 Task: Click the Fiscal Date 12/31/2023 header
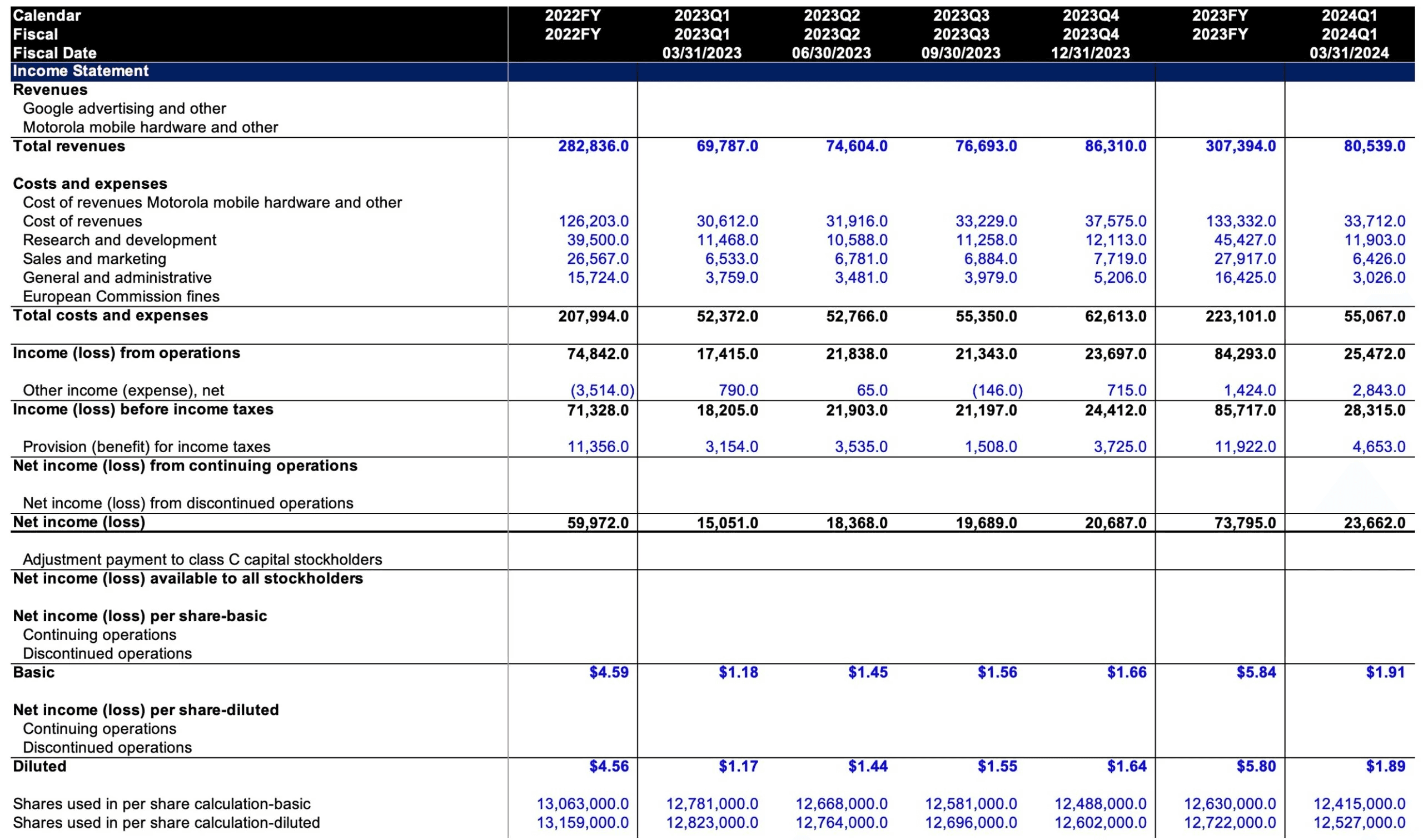coord(1089,53)
